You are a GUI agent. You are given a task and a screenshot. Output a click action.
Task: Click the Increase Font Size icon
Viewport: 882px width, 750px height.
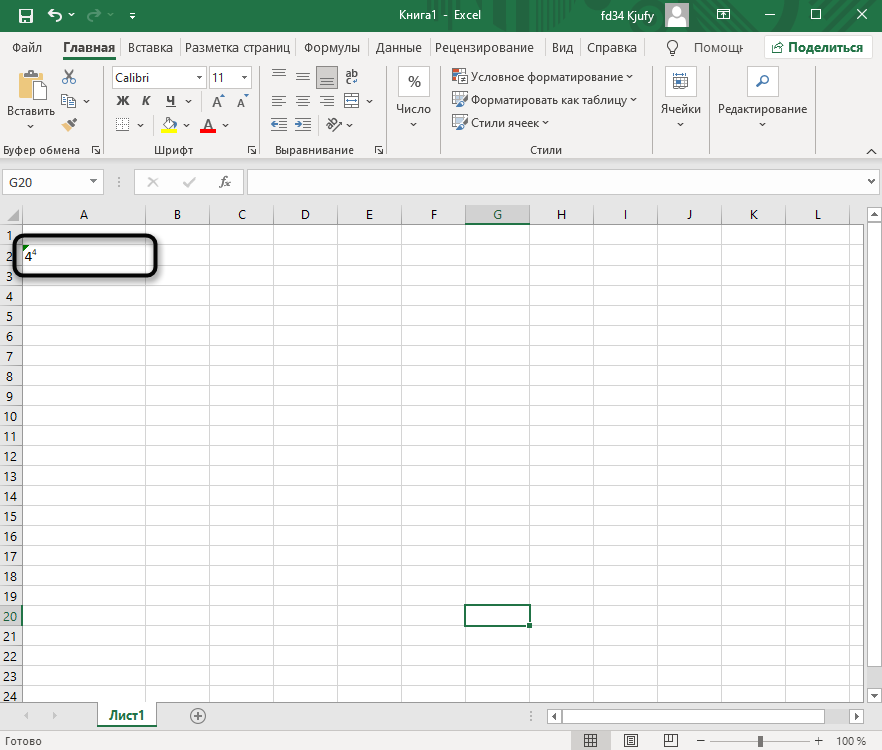coord(218,101)
